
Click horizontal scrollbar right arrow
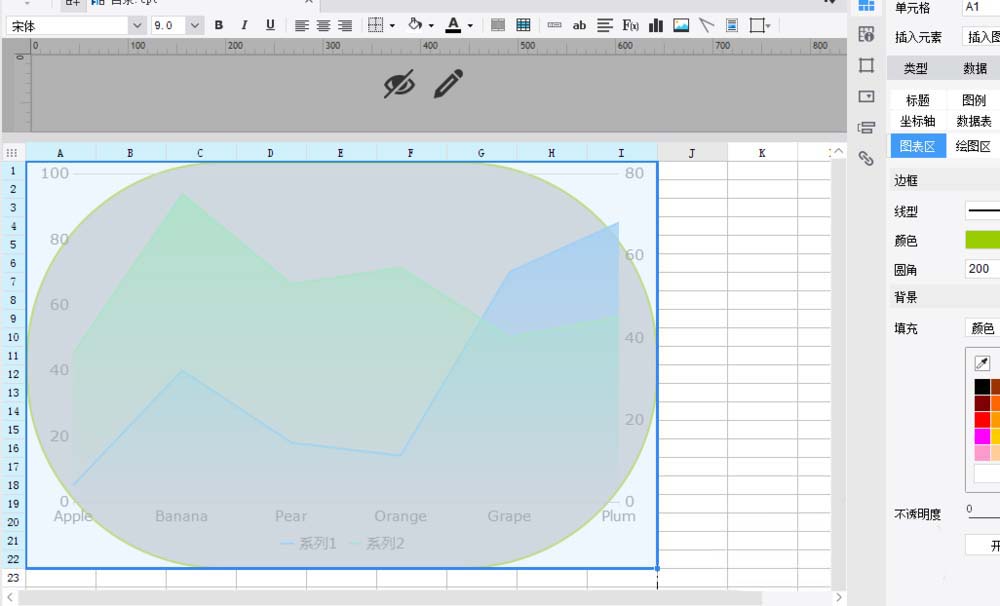click(839, 598)
